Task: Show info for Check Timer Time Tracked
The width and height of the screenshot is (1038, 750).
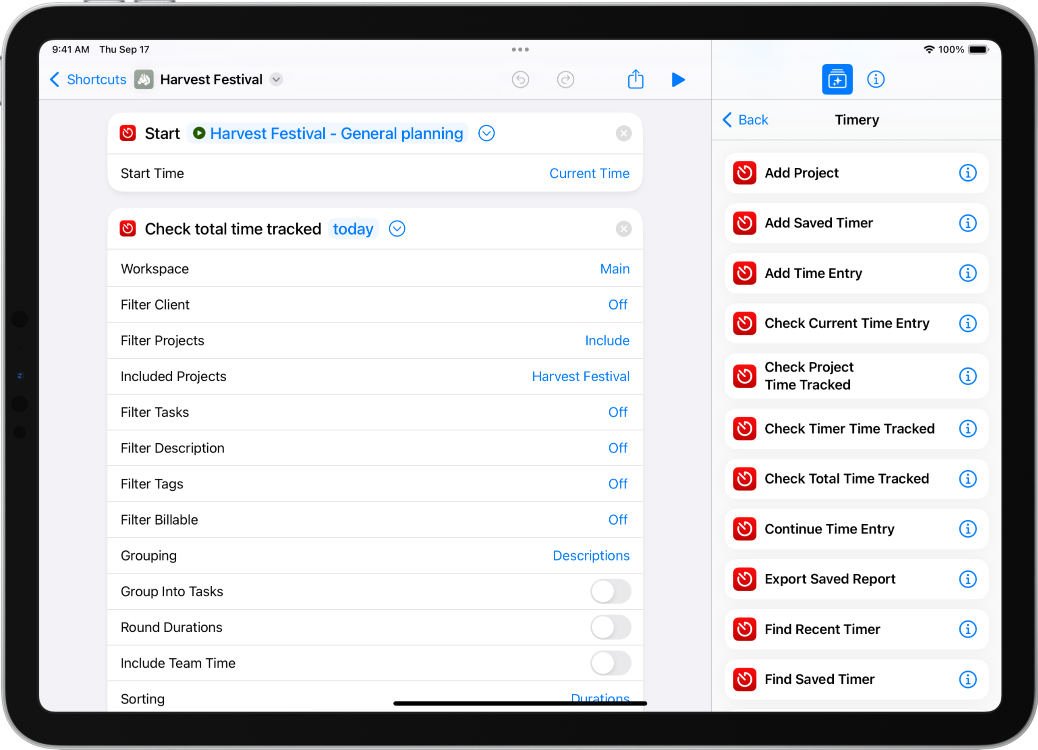Action: 968,428
